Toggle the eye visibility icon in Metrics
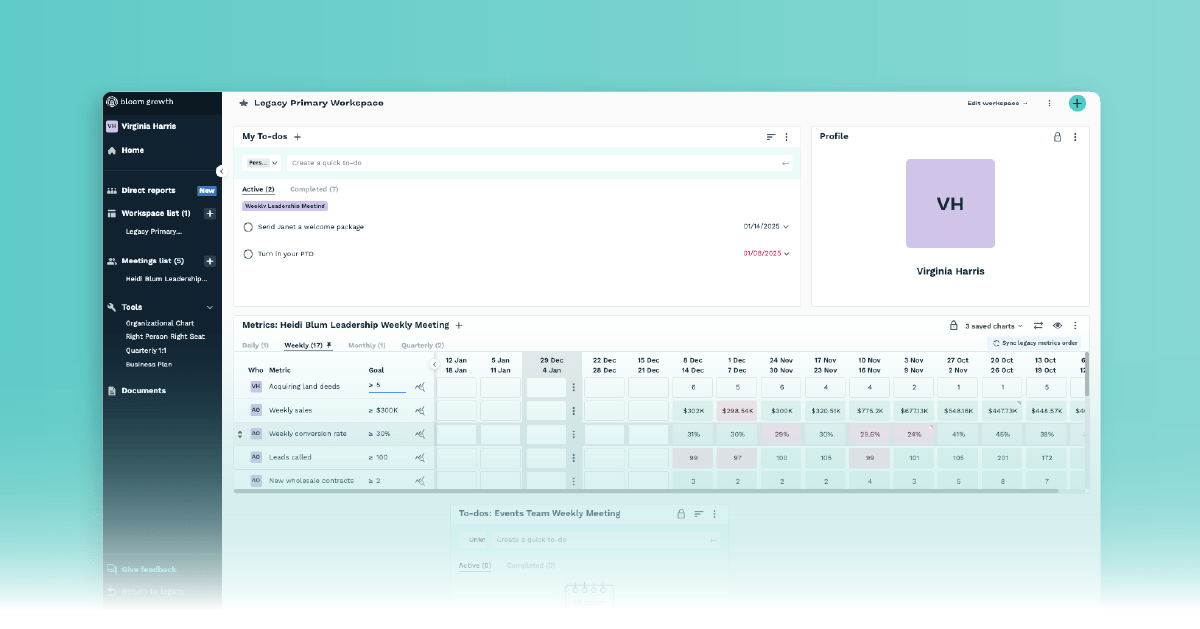This screenshot has width=1200, height=629. point(1057,326)
